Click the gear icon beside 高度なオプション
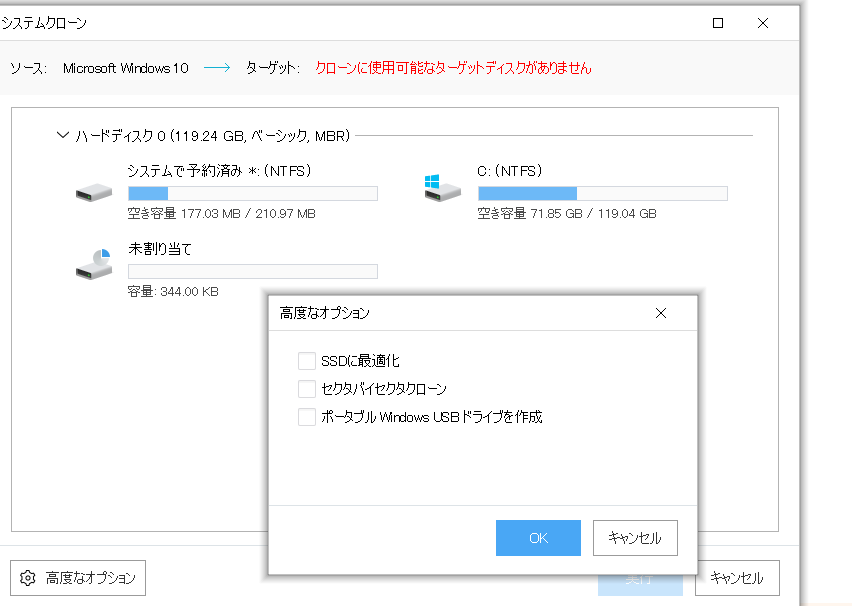 coord(28,578)
